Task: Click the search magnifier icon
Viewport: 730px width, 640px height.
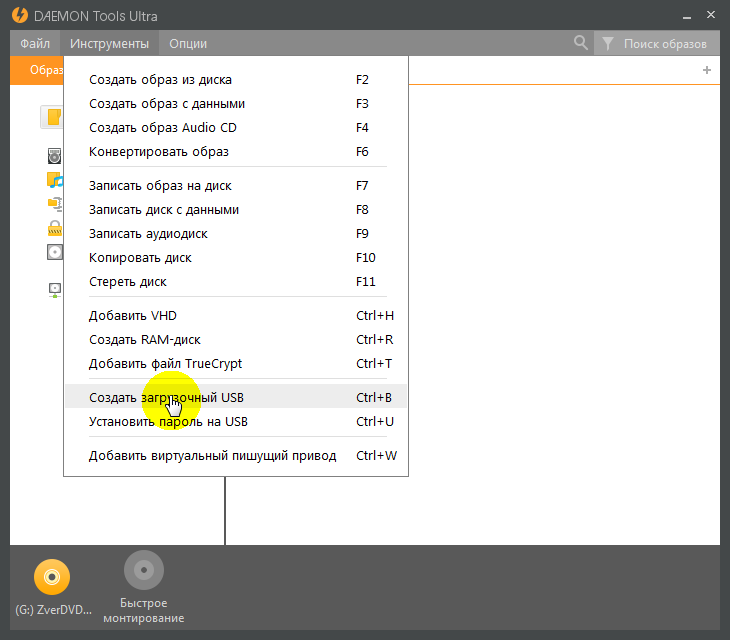Action: 581,43
